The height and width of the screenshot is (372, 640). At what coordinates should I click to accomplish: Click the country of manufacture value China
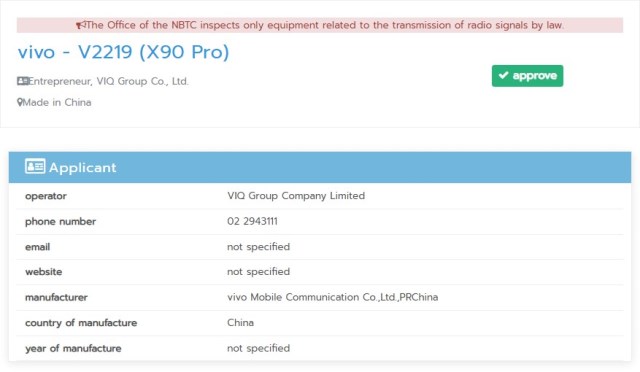tap(240, 323)
